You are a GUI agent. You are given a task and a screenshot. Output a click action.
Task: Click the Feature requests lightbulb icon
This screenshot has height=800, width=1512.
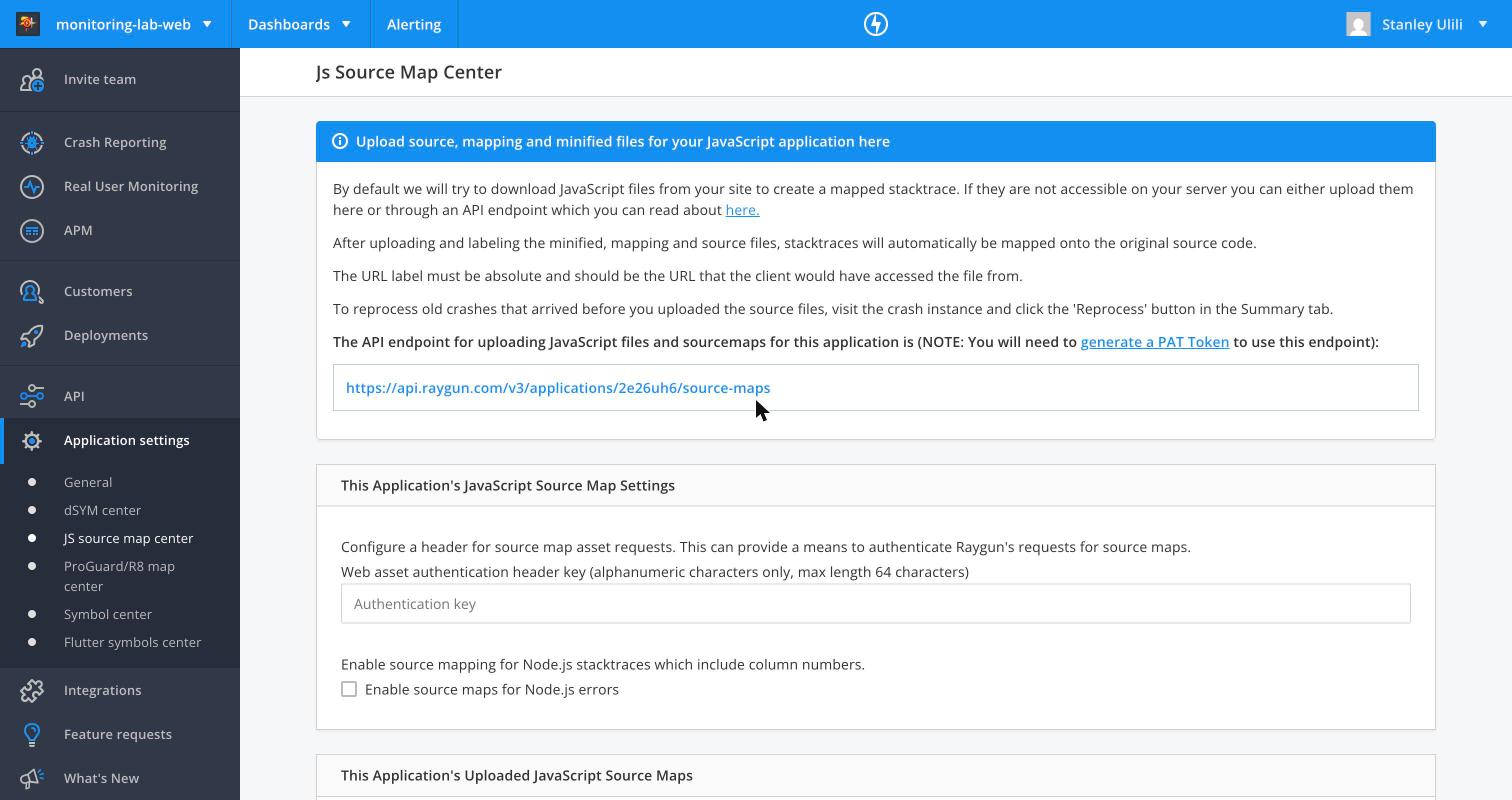tap(32, 734)
